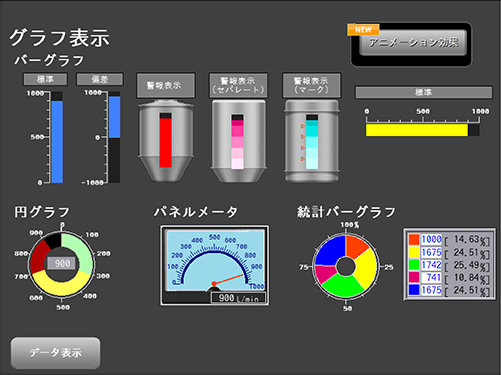The height and width of the screenshot is (375, 501).
Task: Click the orange NEW badge
Action: pos(363,30)
